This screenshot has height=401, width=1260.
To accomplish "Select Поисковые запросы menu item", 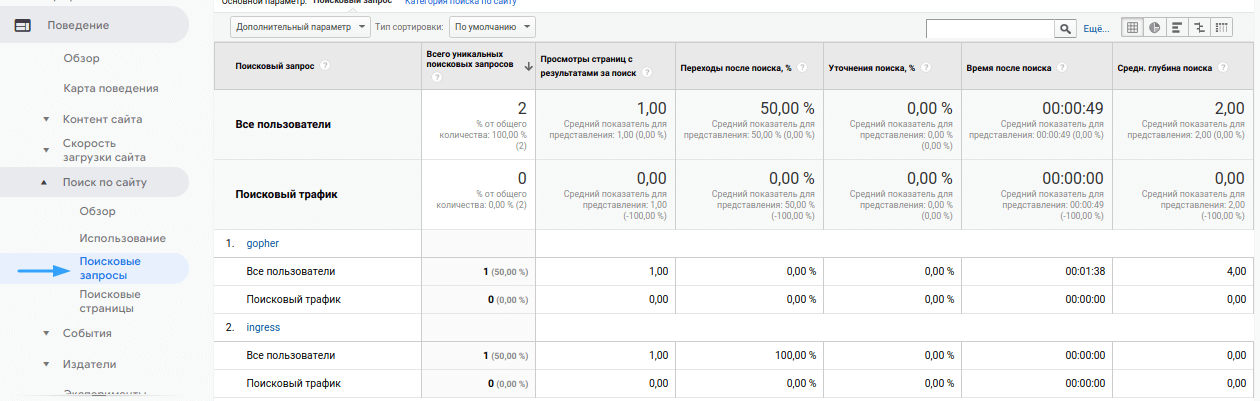I will tap(110, 268).
